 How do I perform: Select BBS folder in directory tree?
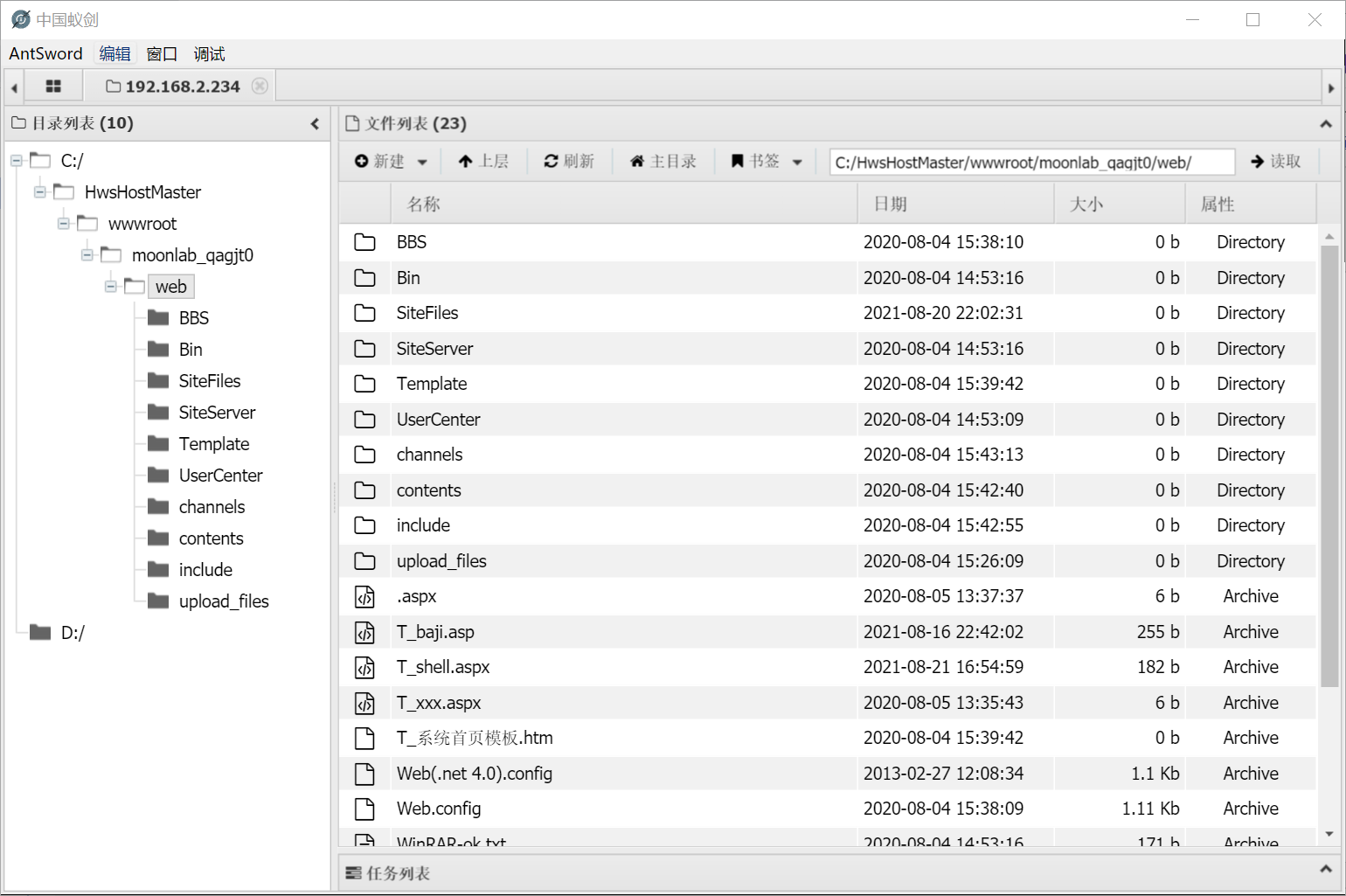point(194,318)
